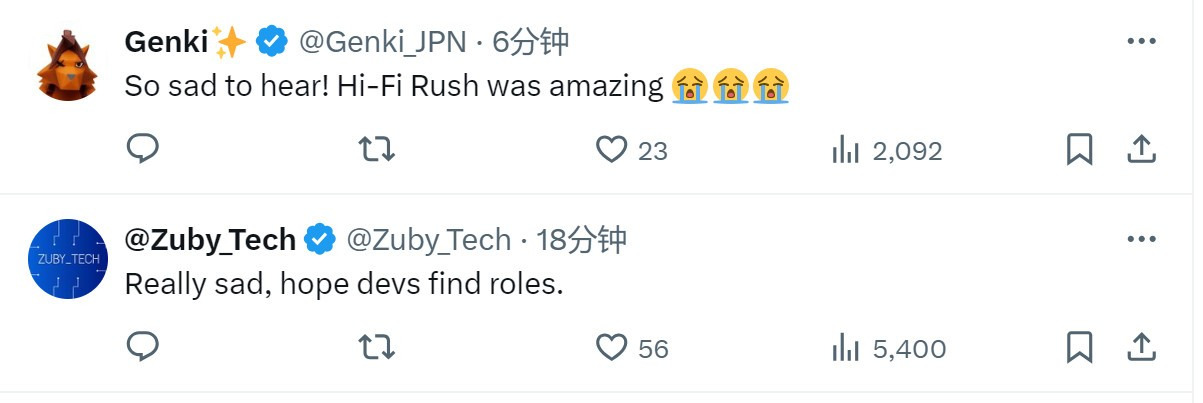Viewport: 1203px width, 403px height.
Task: Bookmark Genki's Hi-Fi Rush tweet
Action: [1079, 150]
